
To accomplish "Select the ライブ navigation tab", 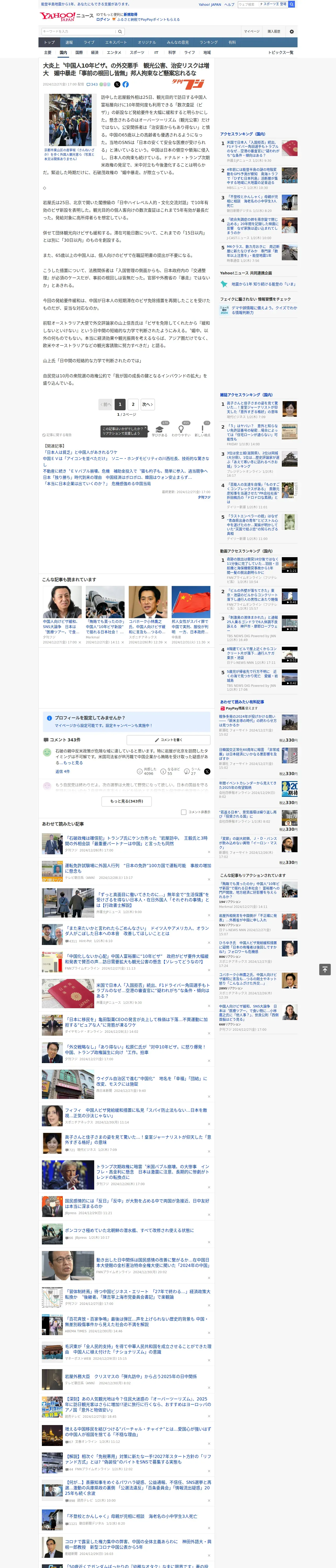I will click(89, 43).
